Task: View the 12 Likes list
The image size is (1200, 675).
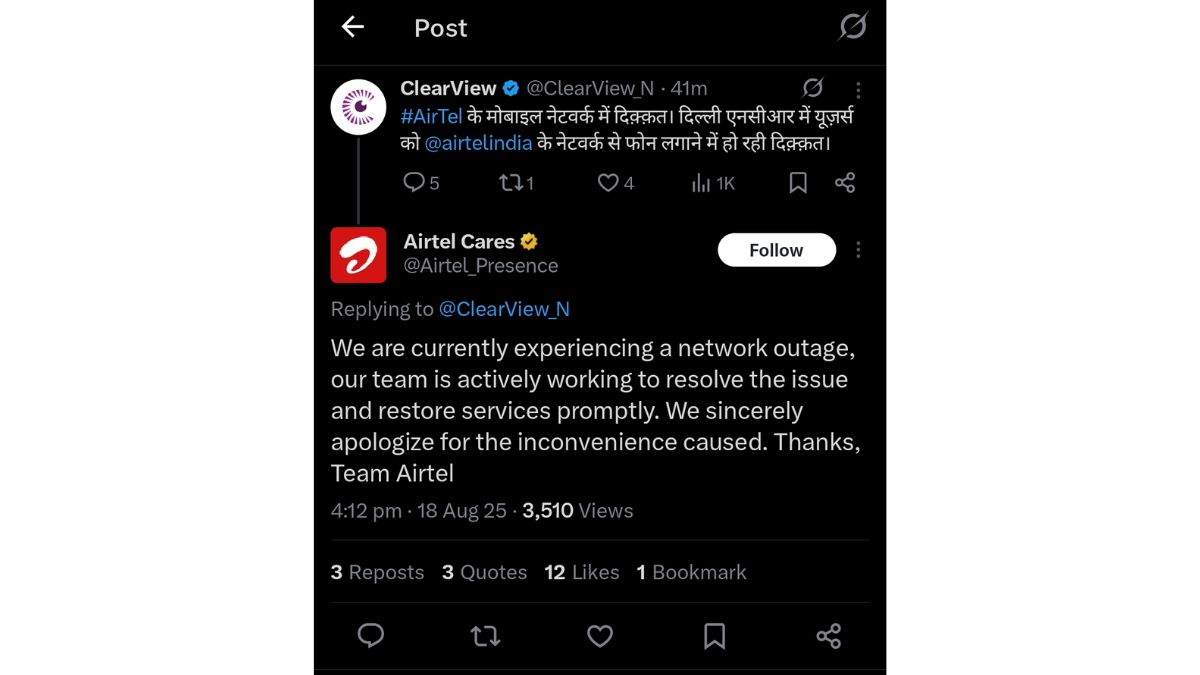Action: [x=581, y=572]
